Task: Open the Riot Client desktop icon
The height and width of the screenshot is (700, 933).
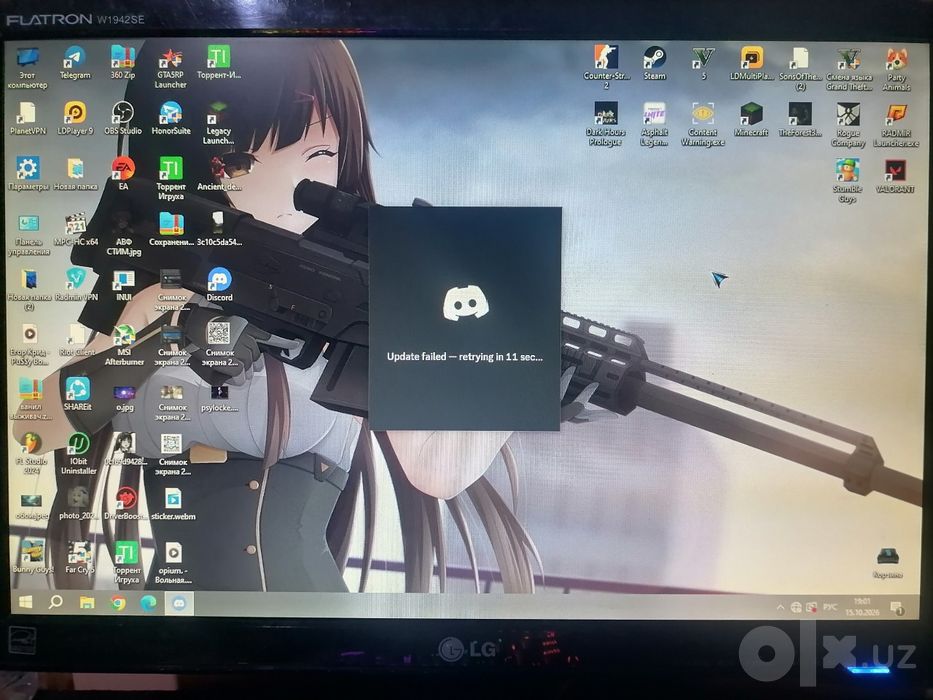Action: [77, 339]
